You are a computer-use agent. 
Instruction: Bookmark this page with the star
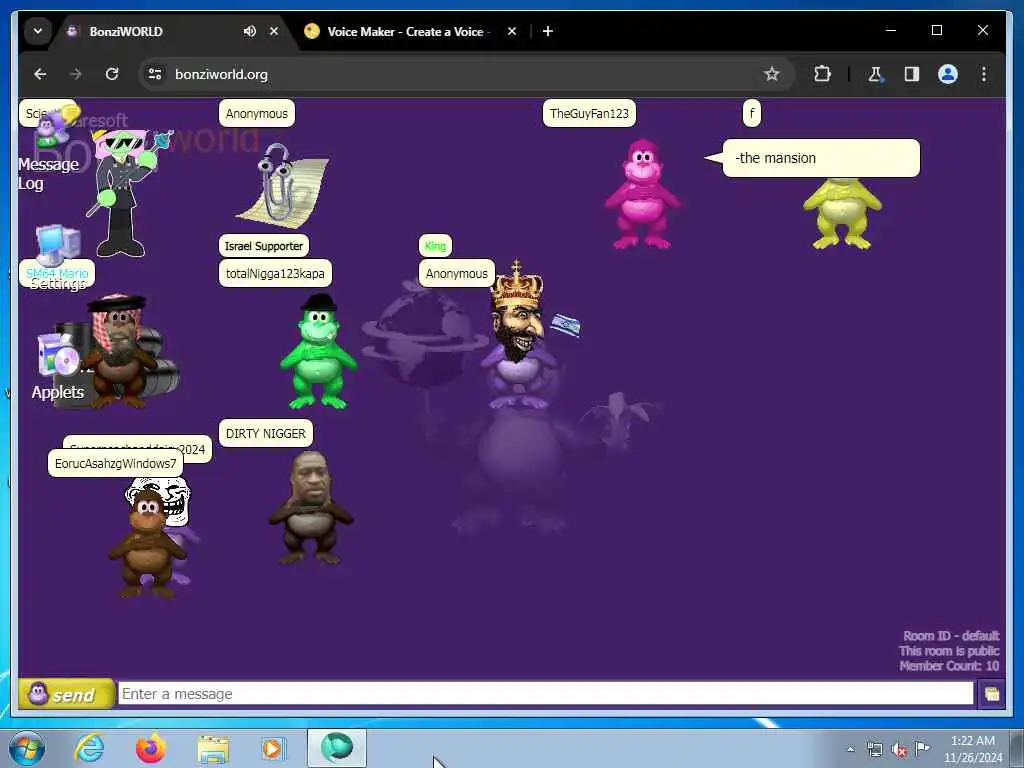point(772,74)
